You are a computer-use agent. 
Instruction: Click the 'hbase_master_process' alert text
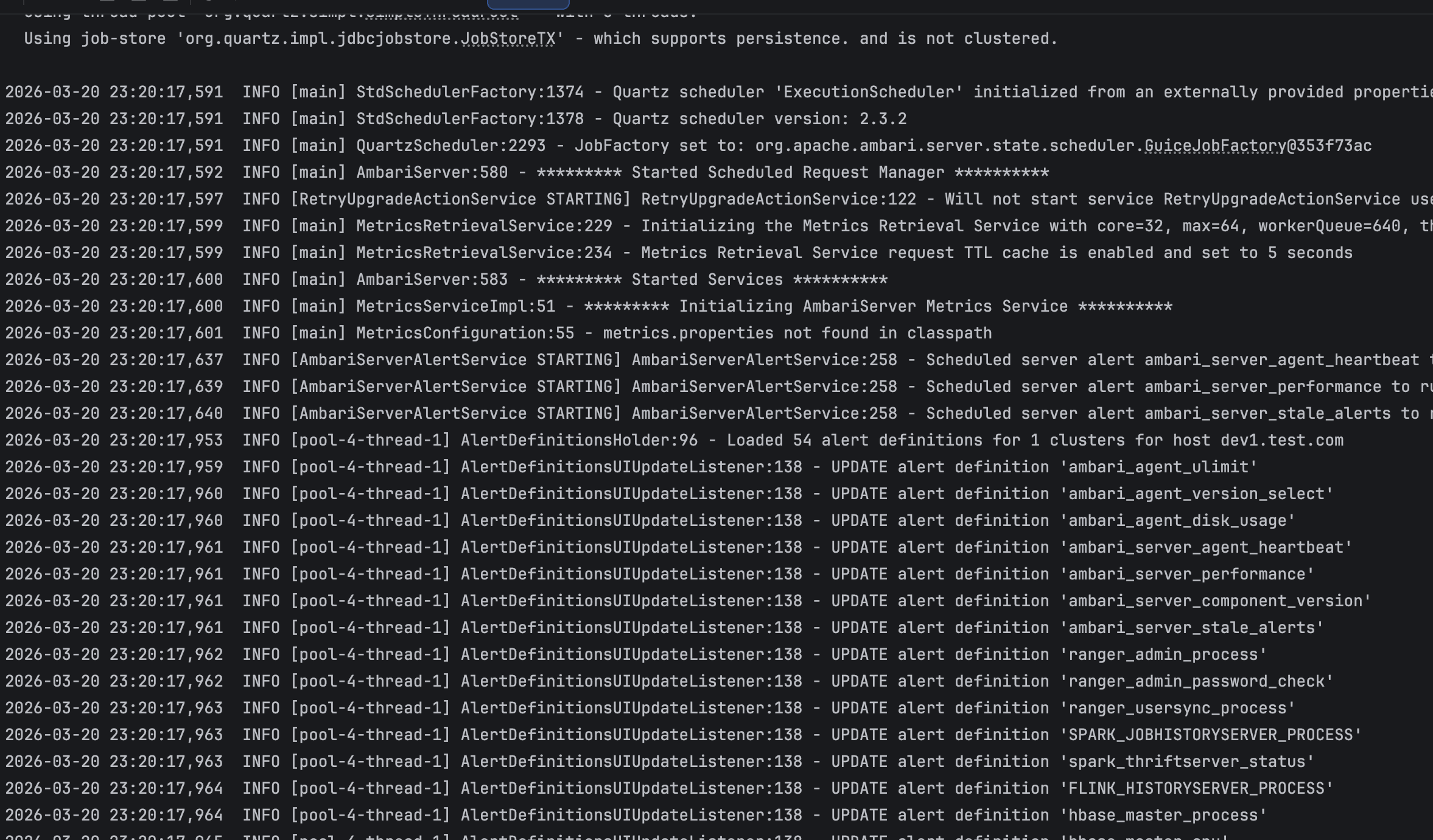point(1163,816)
